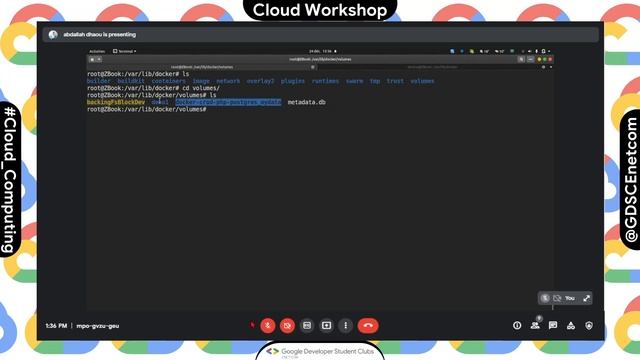
Task: Click the 'volumes' directory in the ls output
Action: 422,81
